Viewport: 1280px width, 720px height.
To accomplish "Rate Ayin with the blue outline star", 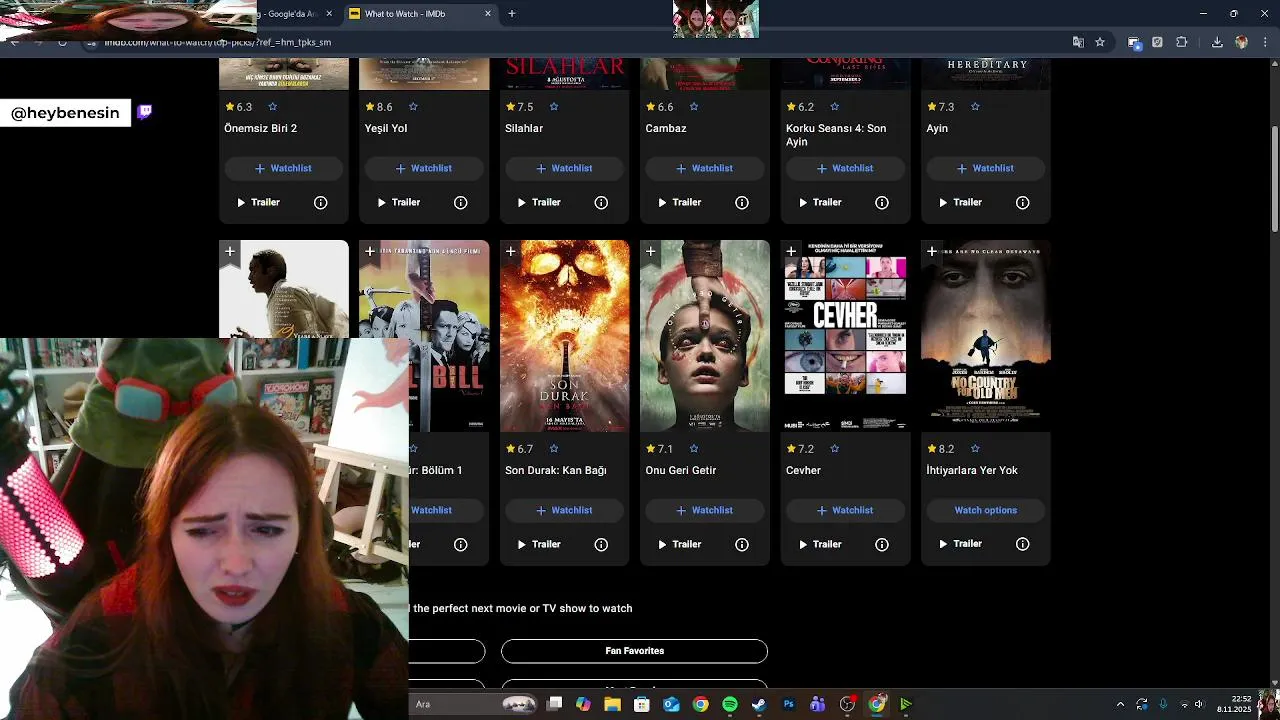I will (975, 107).
